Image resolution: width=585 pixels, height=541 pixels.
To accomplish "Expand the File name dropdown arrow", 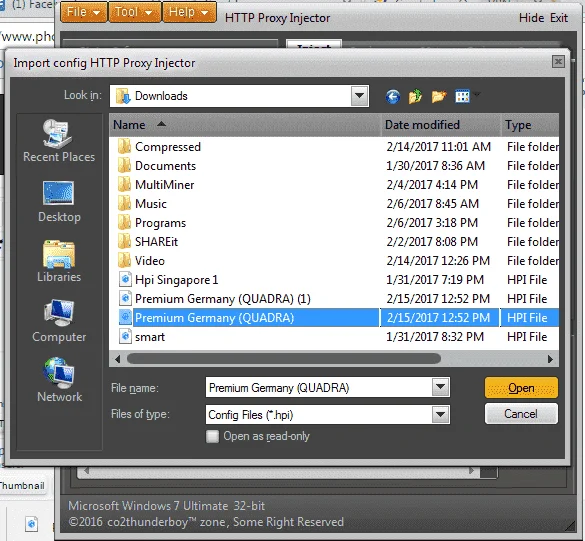I will tap(441, 387).
